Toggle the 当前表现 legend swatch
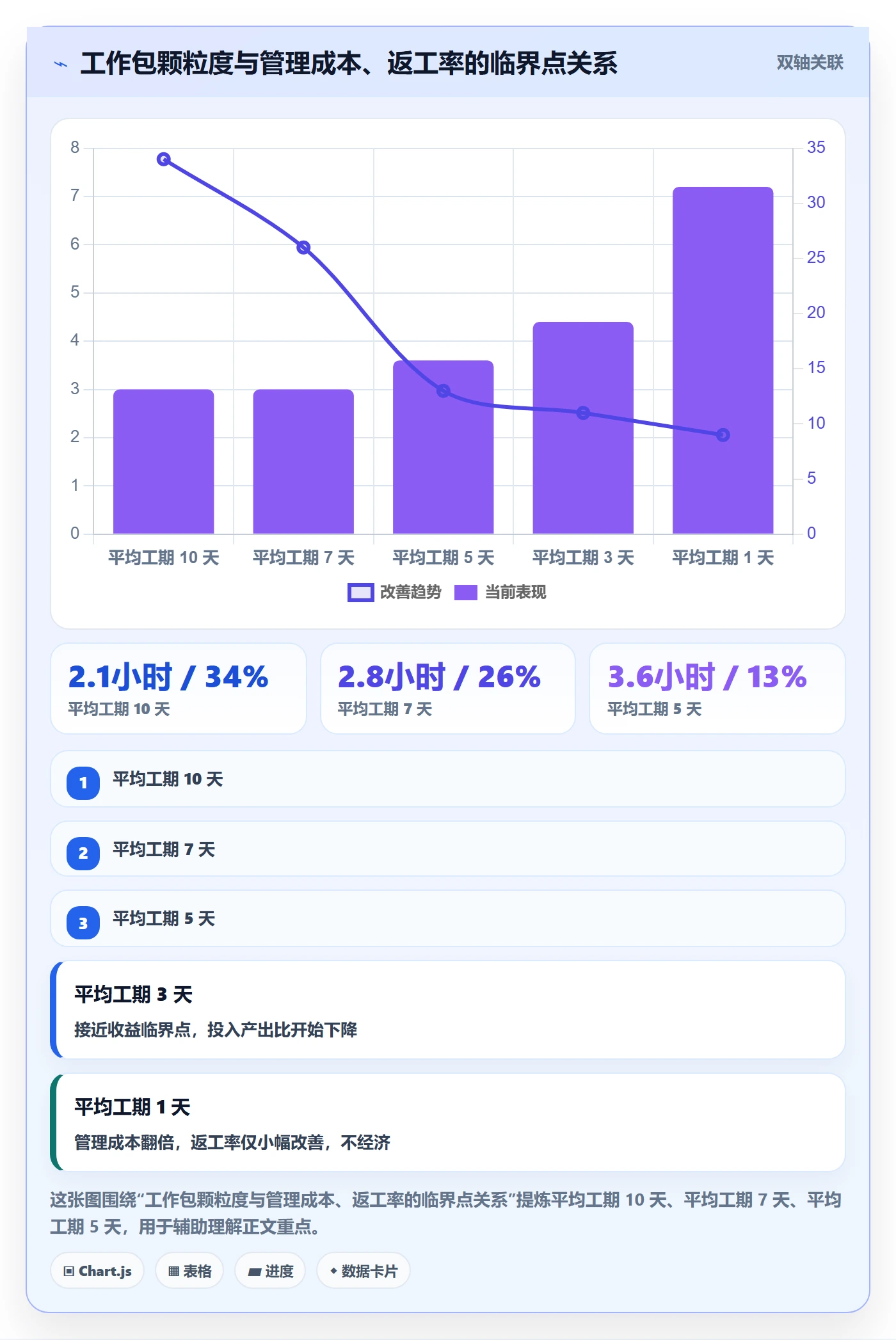 [465, 593]
